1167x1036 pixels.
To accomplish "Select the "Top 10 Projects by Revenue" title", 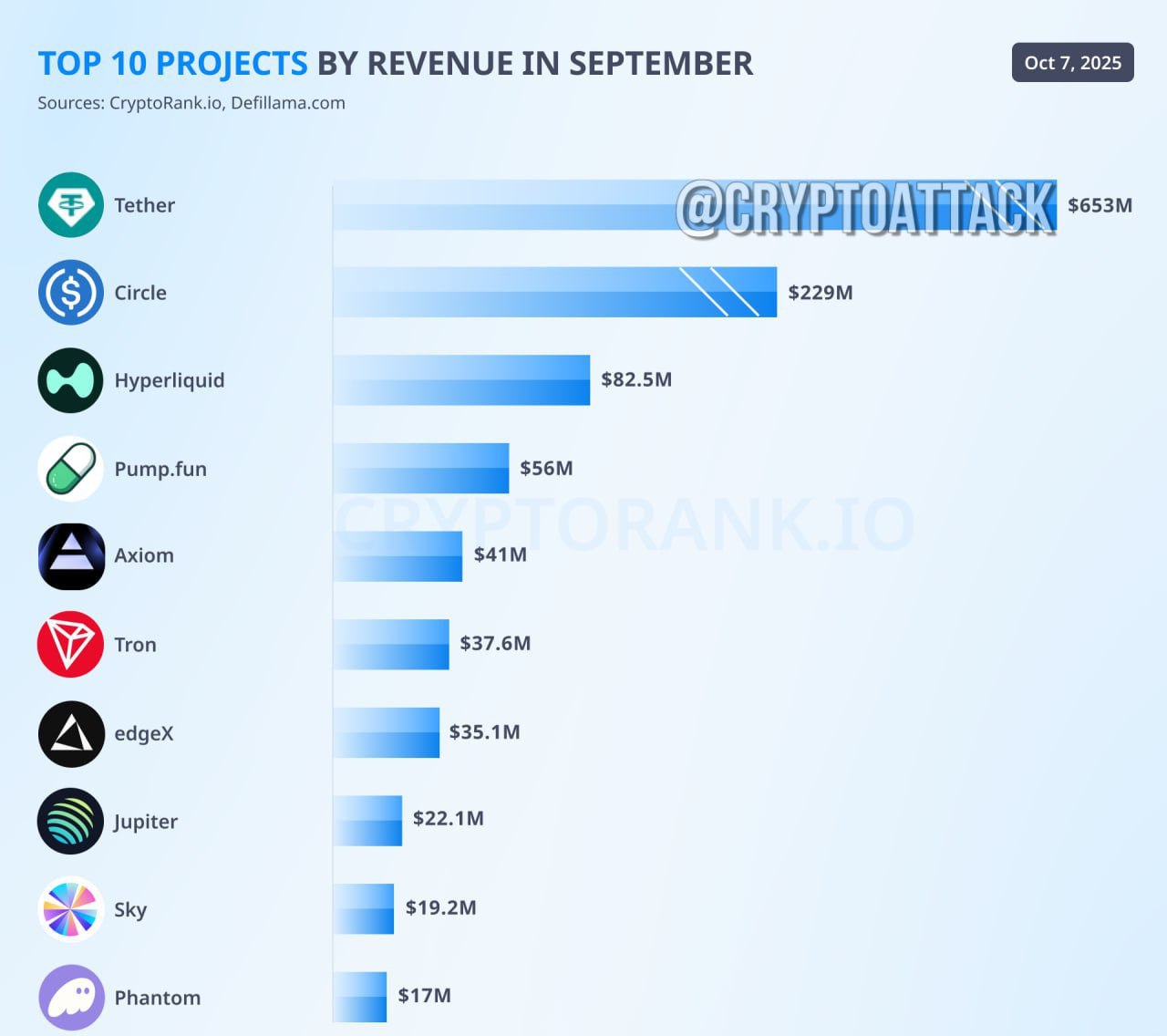I will point(396,64).
